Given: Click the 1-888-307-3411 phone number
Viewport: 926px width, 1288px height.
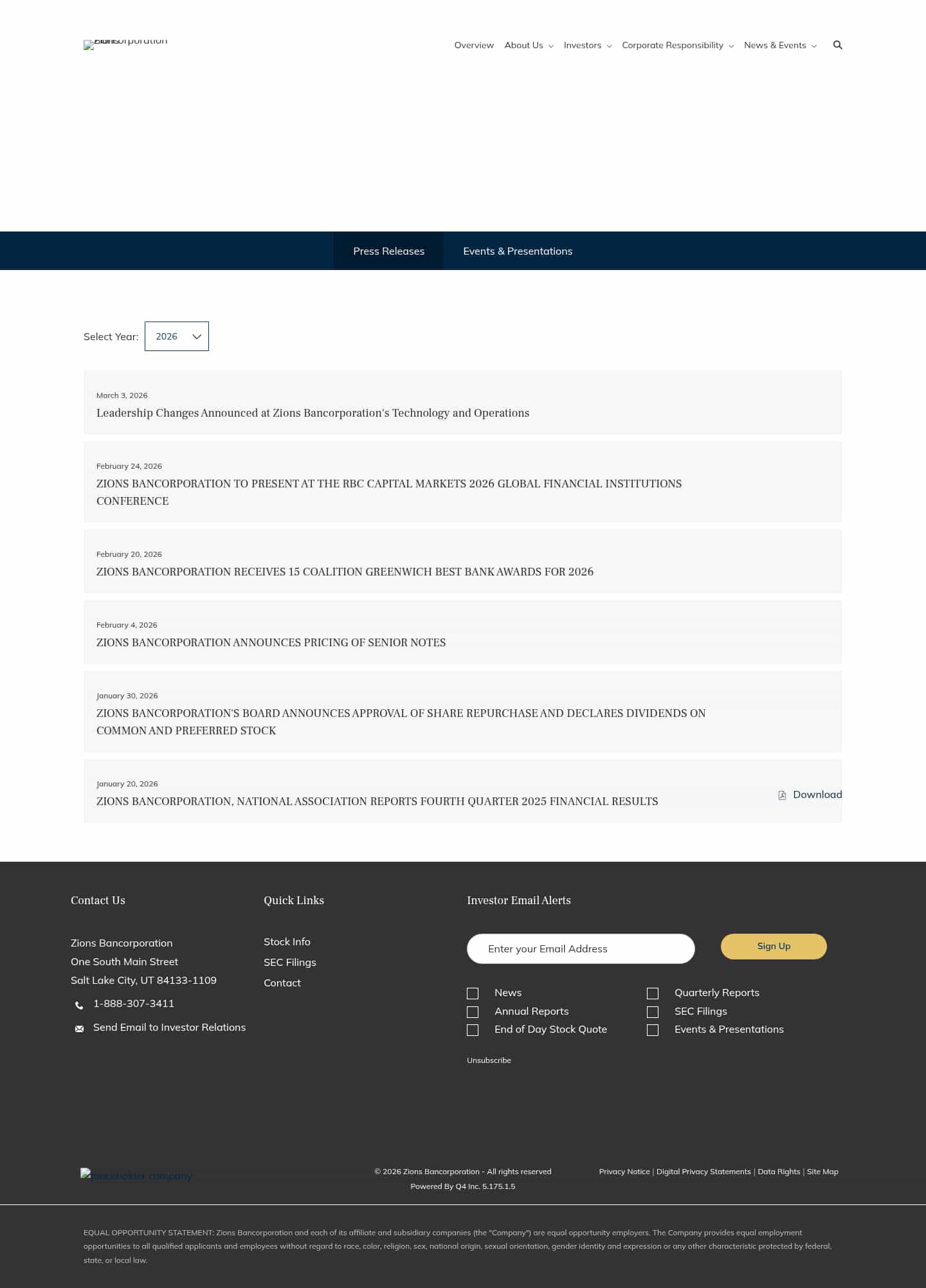Looking at the screenshot, I should (134, 1004).
